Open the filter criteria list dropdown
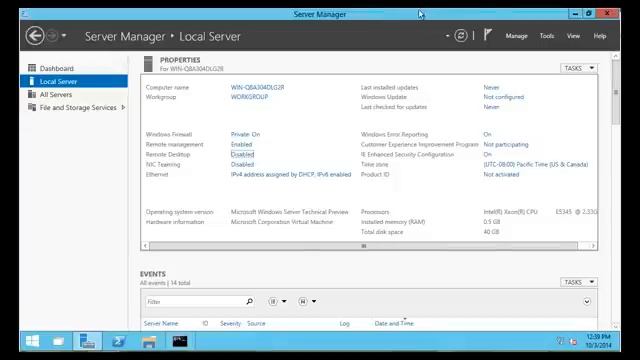This screenshot has width=640, height=360. tap(278, 301)
